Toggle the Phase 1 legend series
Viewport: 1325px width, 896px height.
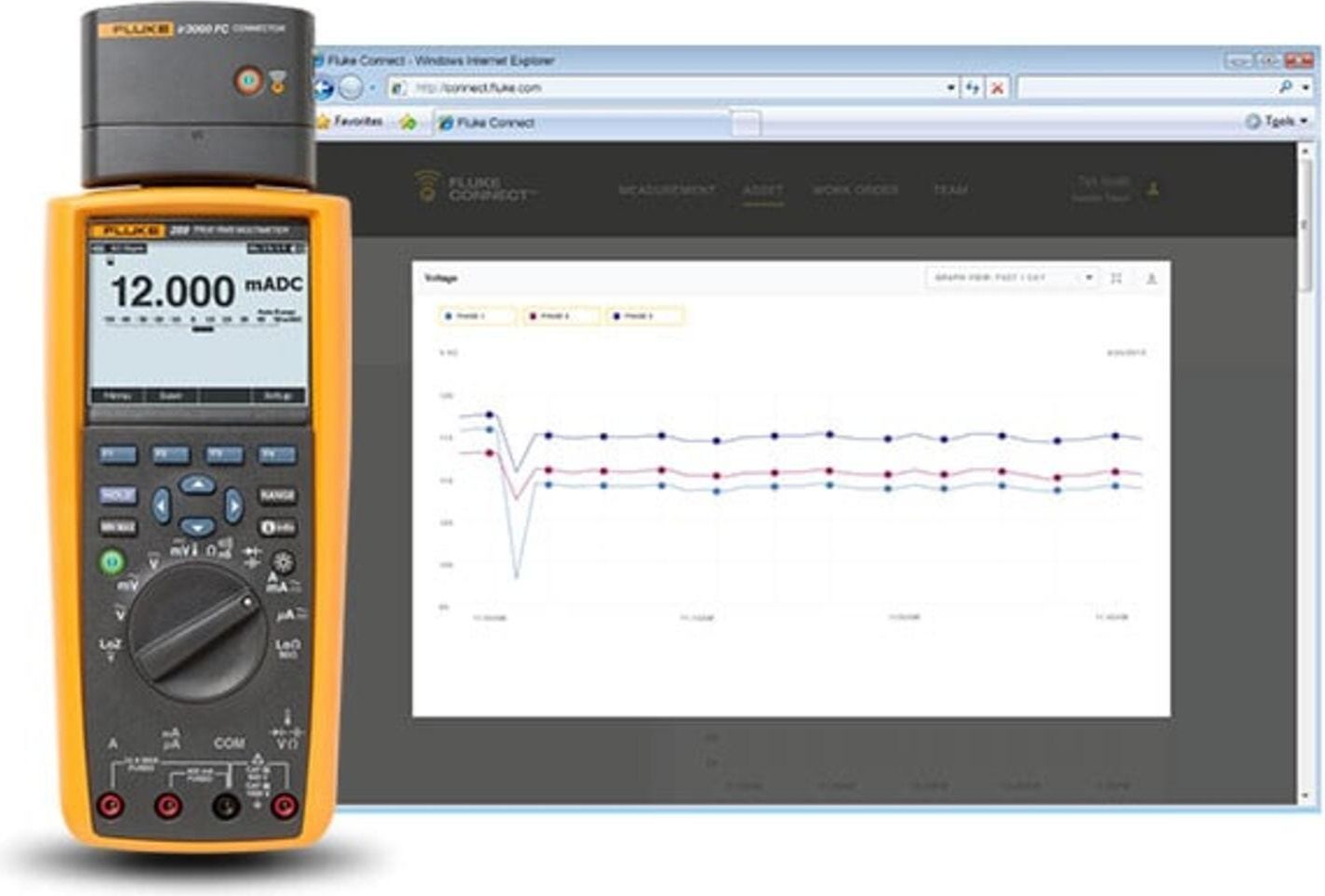tap(476, 316)
